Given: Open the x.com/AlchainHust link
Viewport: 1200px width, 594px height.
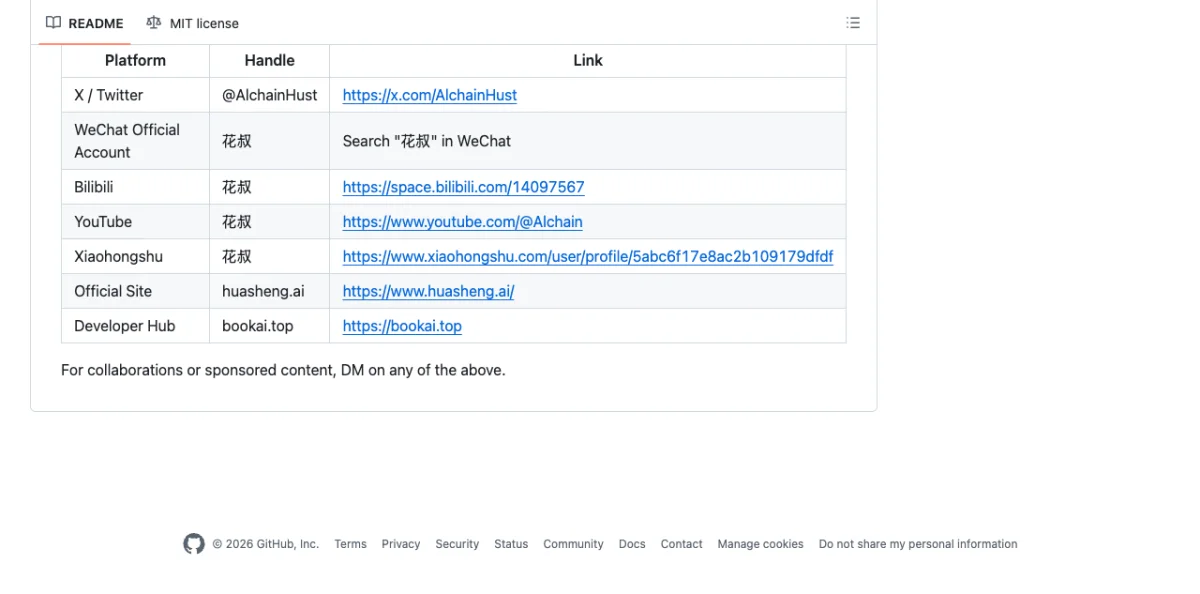Looking at the screenshot, I should [x=430, y=95].
